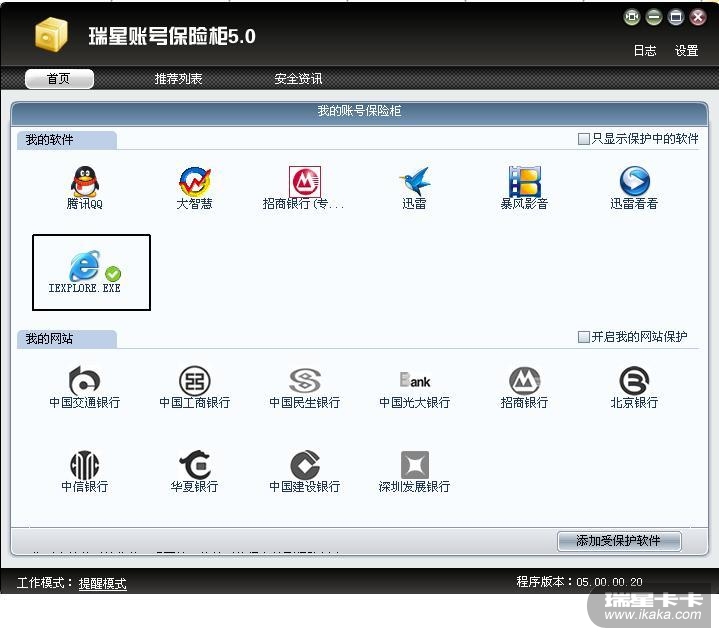Switch to the 安全资讯 tab
The image size is (719, 635).
(x=298, y=79)
